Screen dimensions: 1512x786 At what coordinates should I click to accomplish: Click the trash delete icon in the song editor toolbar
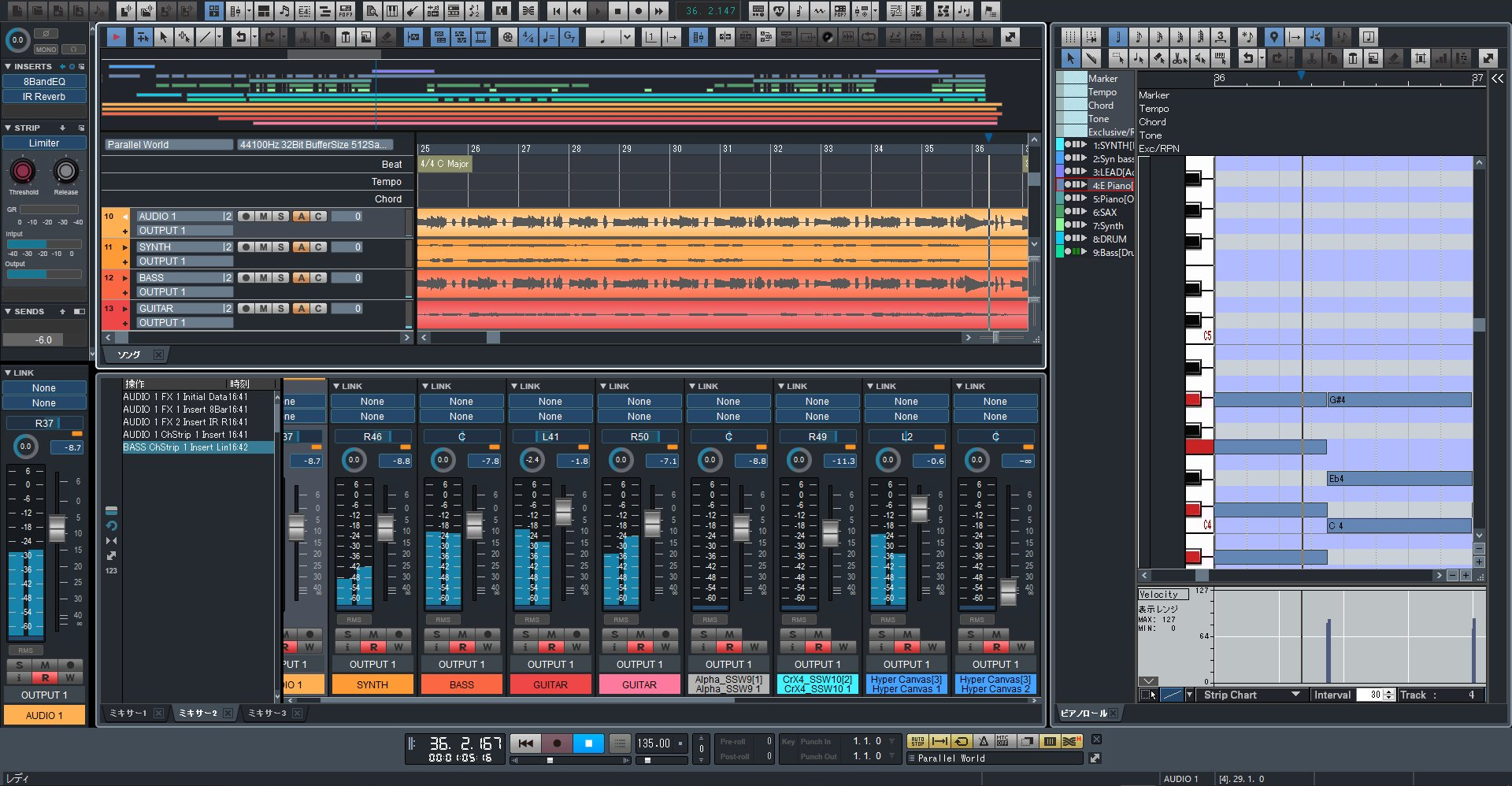click(346, 37)
